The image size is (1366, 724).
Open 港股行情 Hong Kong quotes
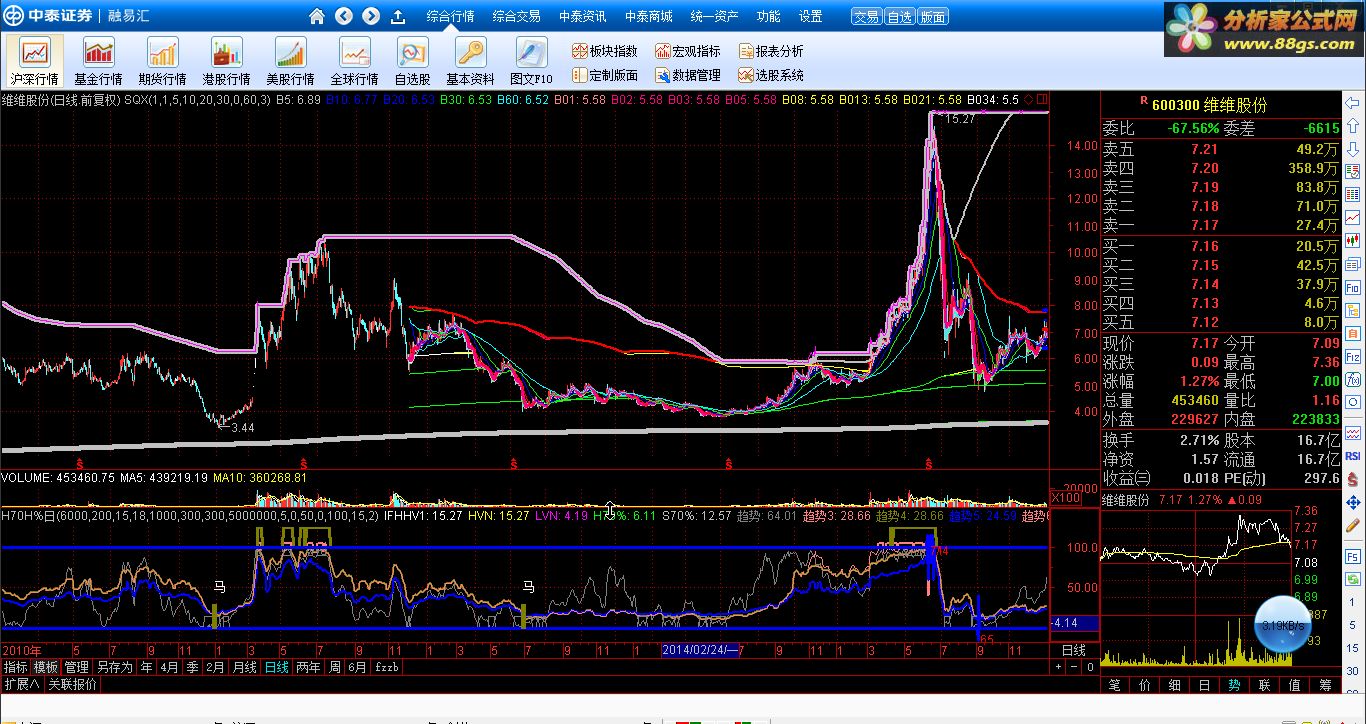tap(226, 61)
